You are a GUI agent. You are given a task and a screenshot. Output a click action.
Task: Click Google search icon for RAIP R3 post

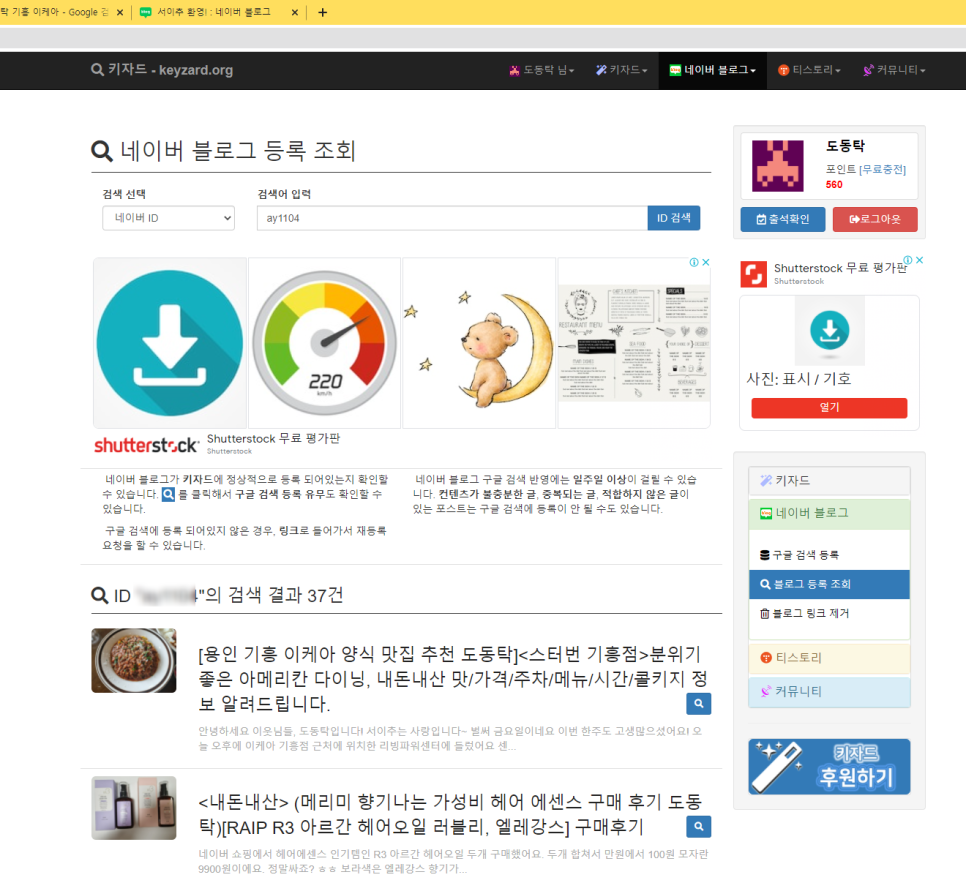click(x=699, y=827)
